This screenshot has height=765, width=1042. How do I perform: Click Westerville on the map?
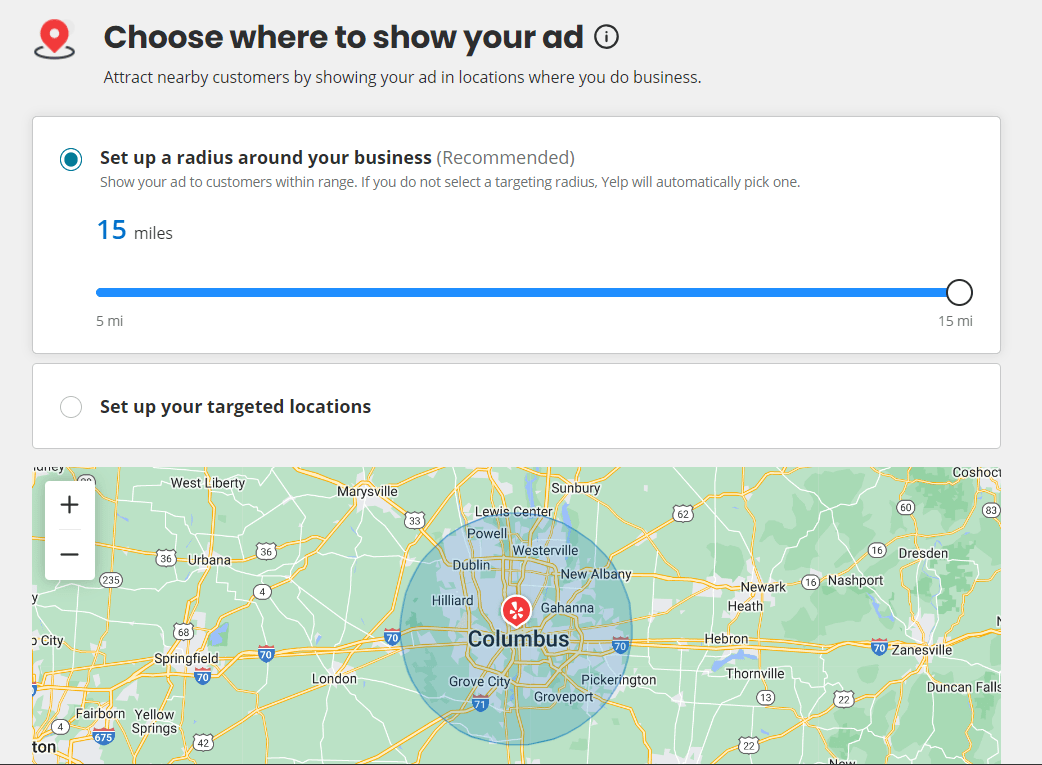pyautogui.click(x=545, y=550)
